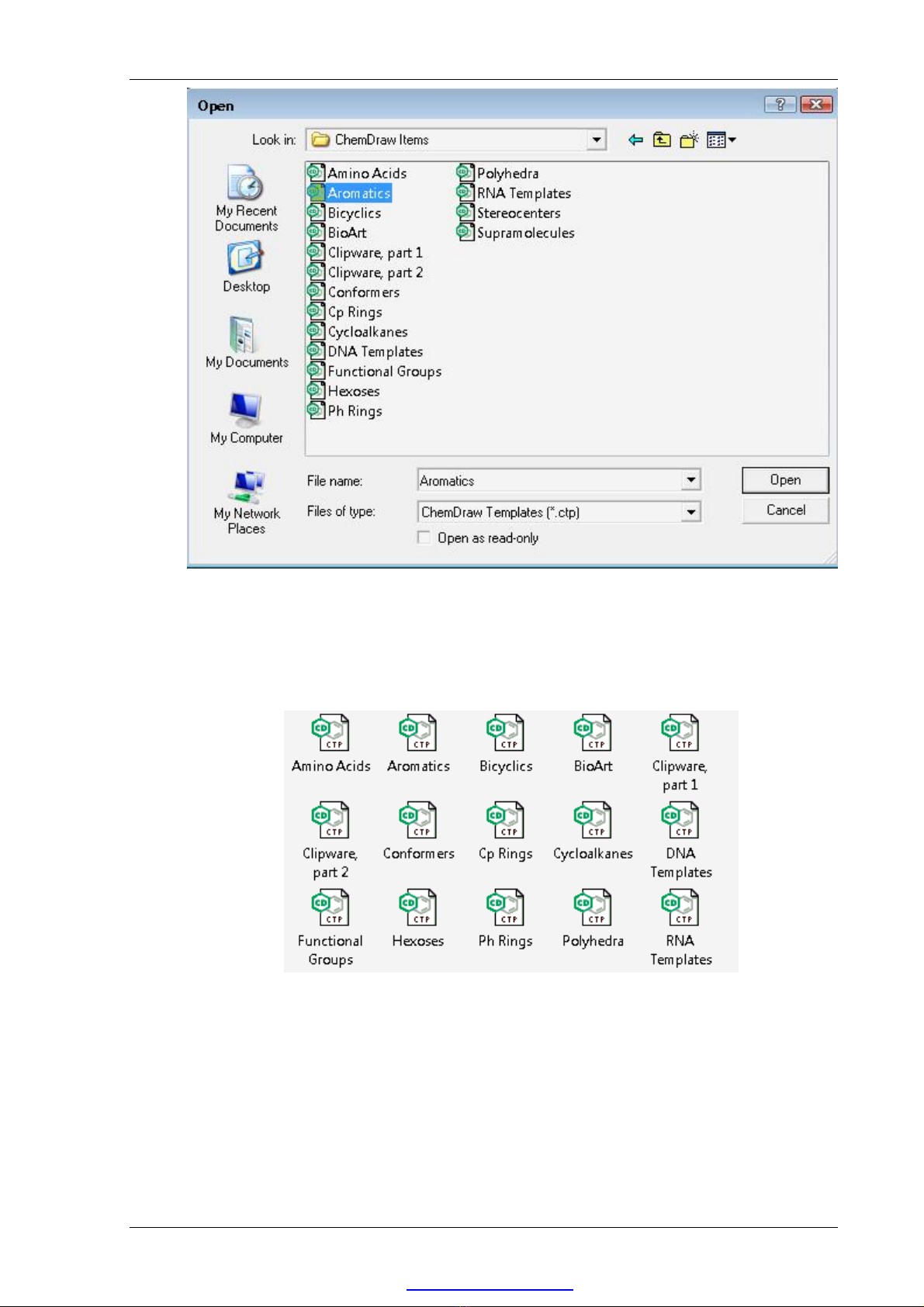
Task: Open the Files of type dropdown
Action: [x=690, y=512]
